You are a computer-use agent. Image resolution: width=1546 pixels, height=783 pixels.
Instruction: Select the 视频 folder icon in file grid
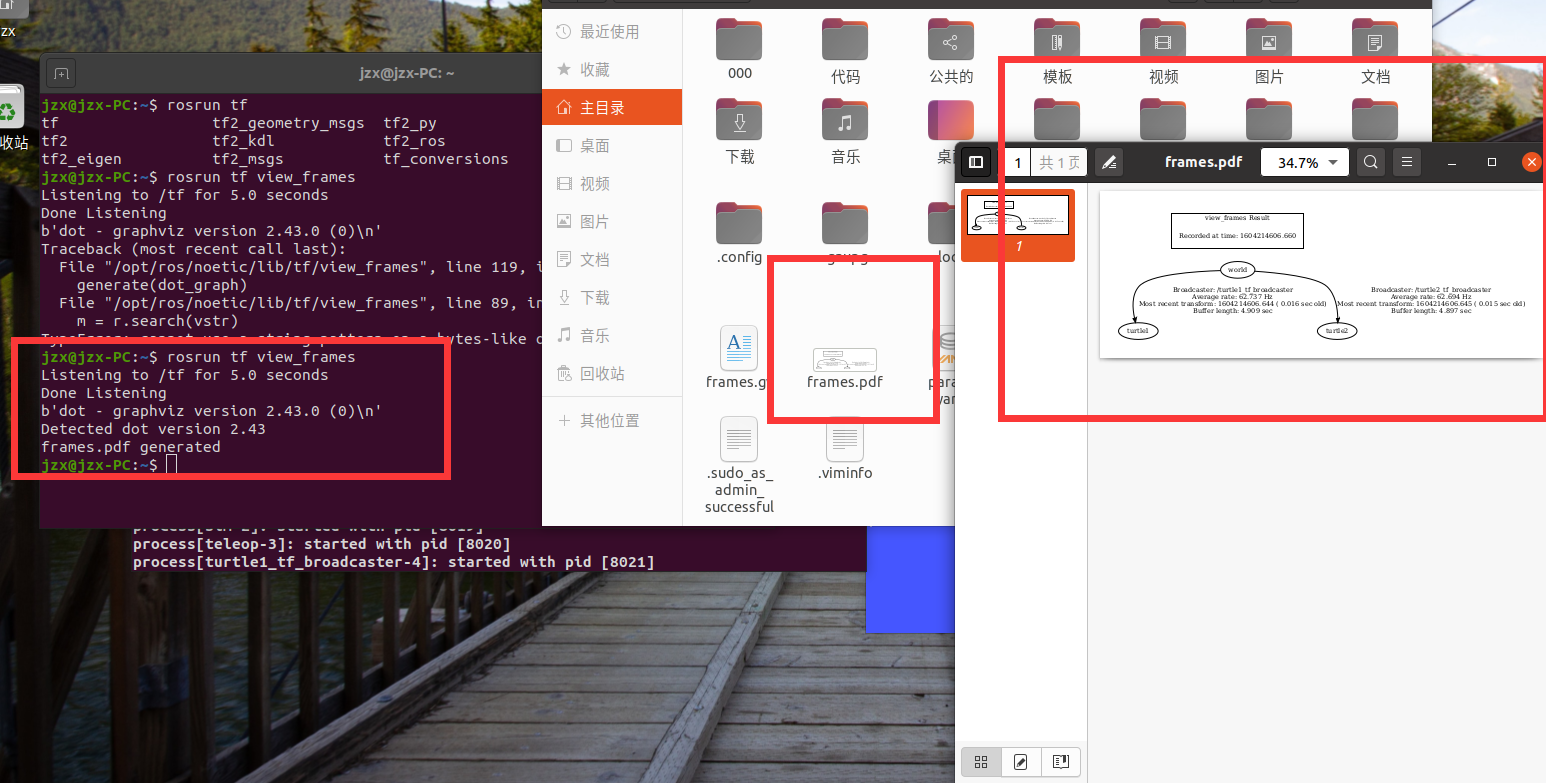tap(1163, 40)
